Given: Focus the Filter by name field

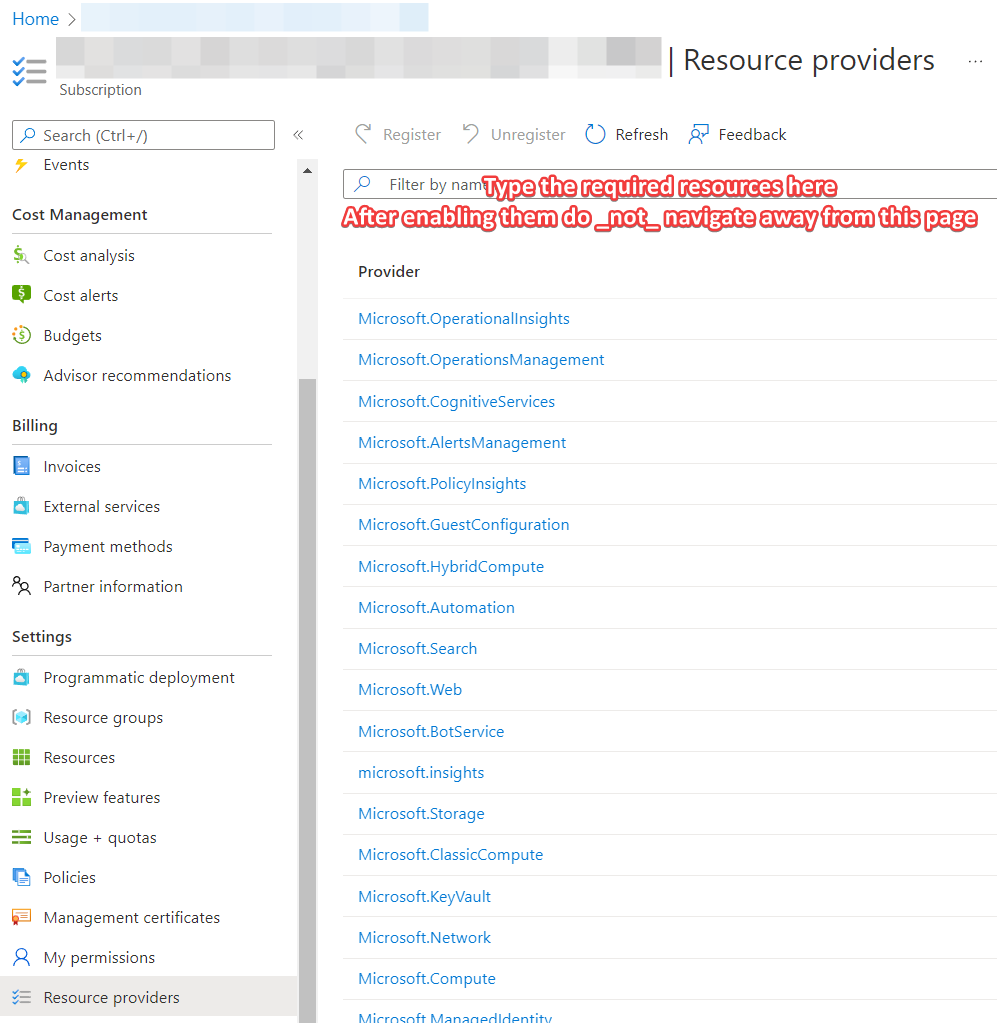Looking at the screenshot, I should pos(669,184).
